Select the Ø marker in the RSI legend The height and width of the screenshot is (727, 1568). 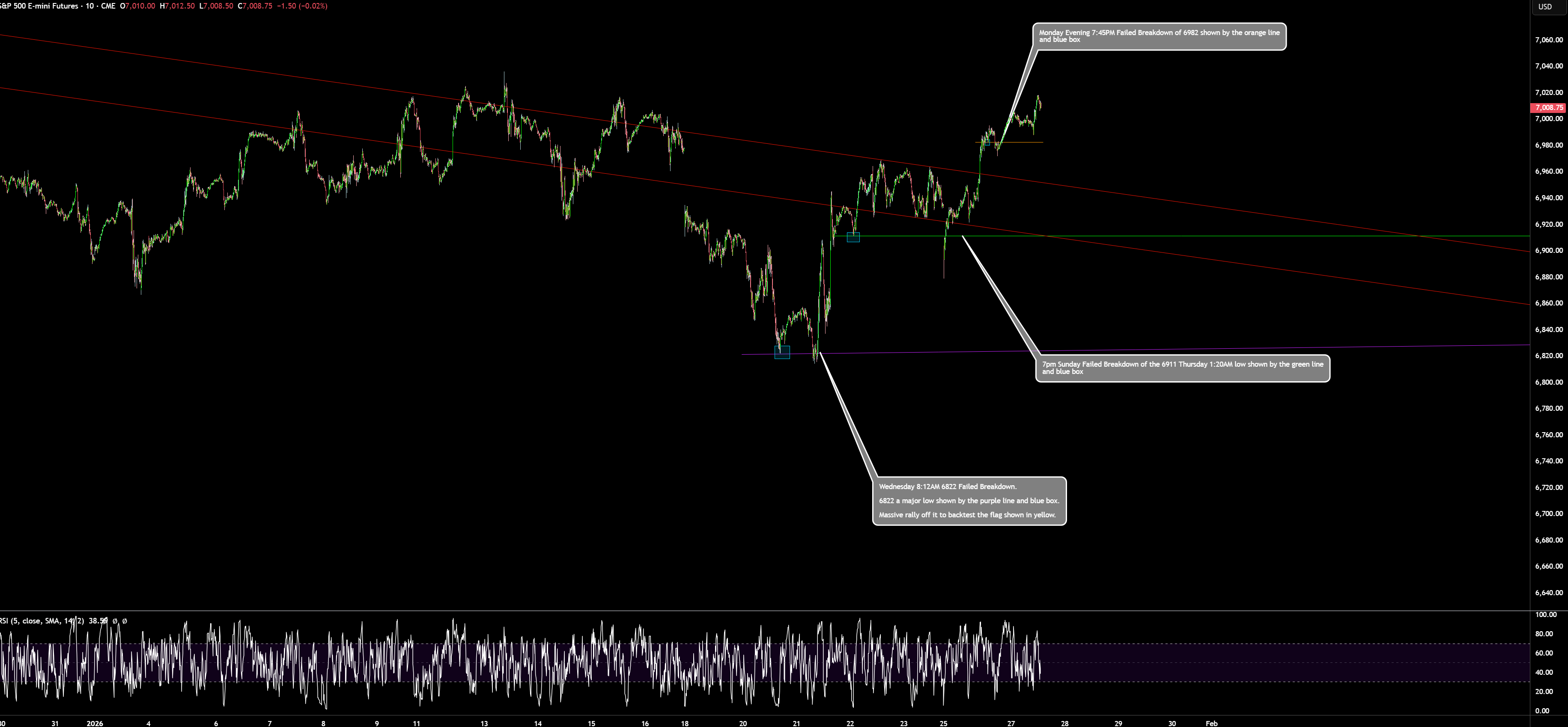[x=116, y=622]
